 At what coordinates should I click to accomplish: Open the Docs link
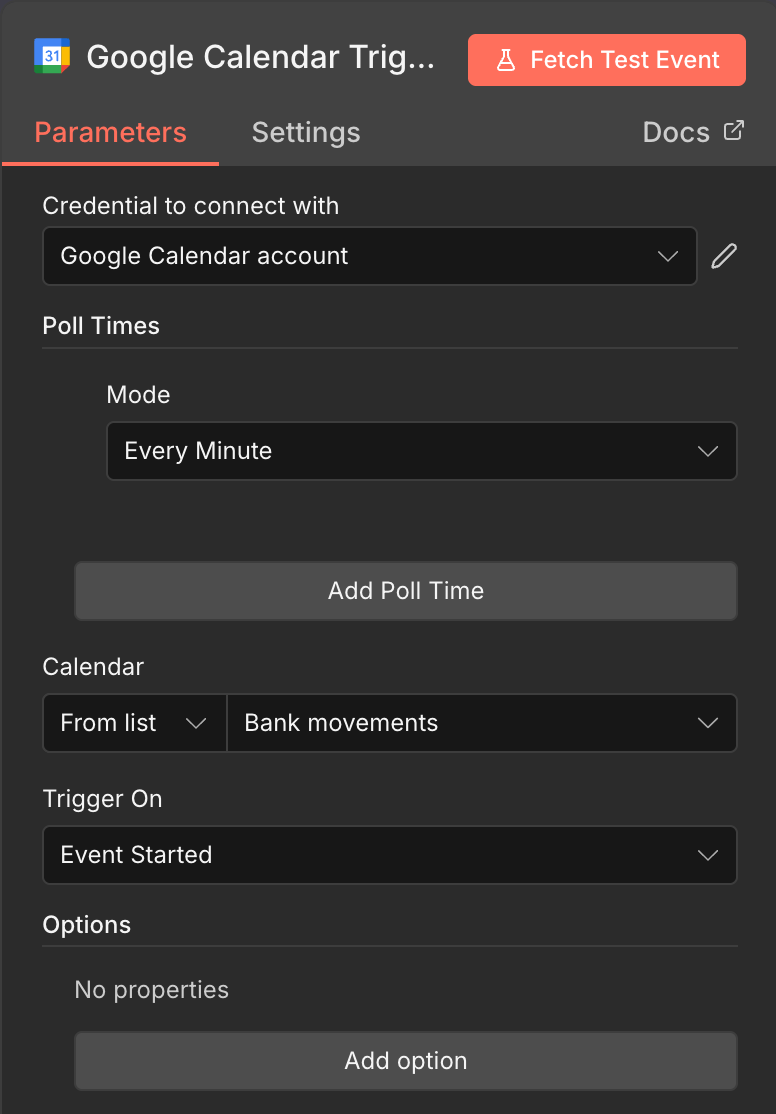tap(676, 133)
